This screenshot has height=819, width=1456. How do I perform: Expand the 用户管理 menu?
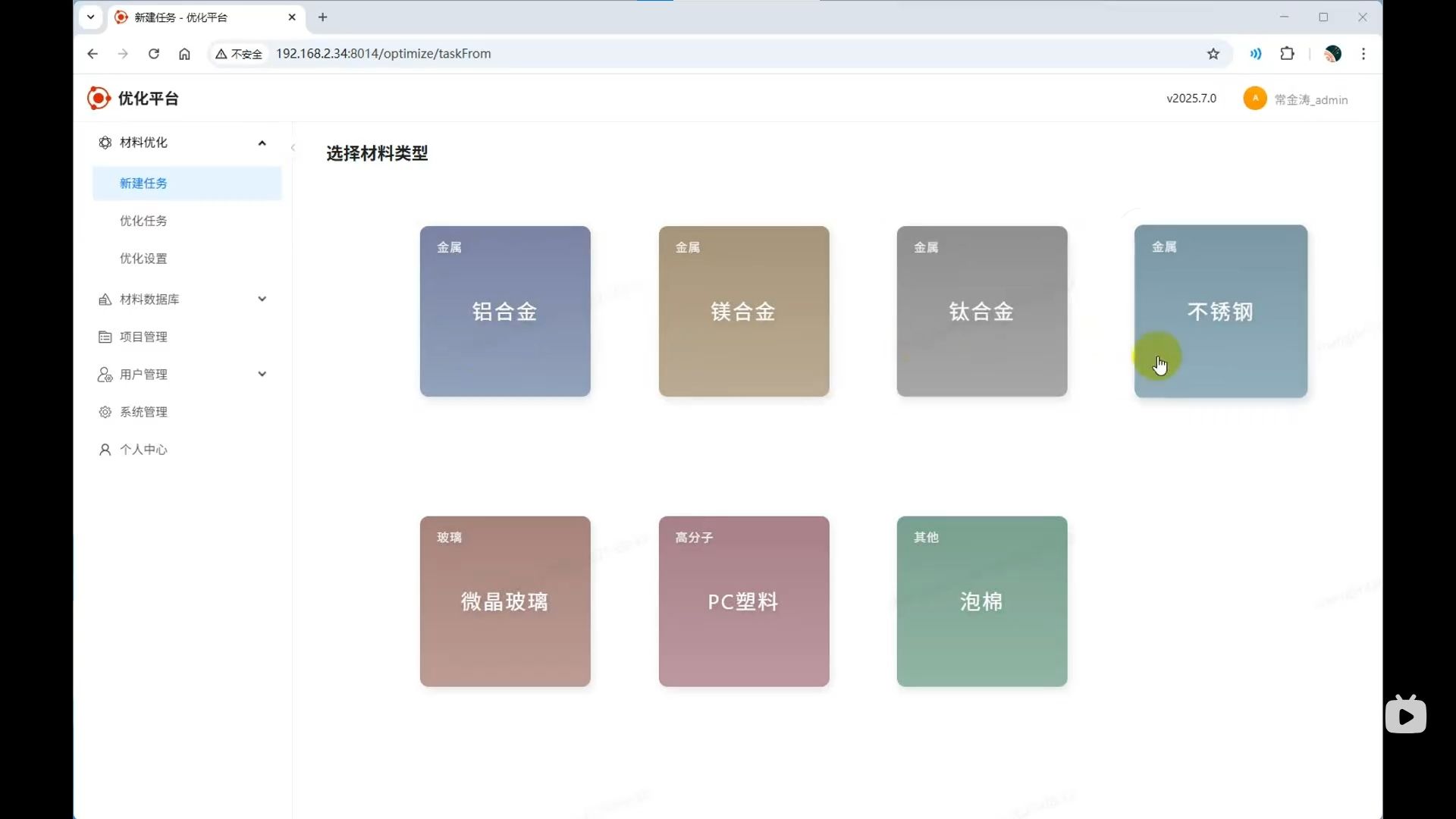(262, 374)
